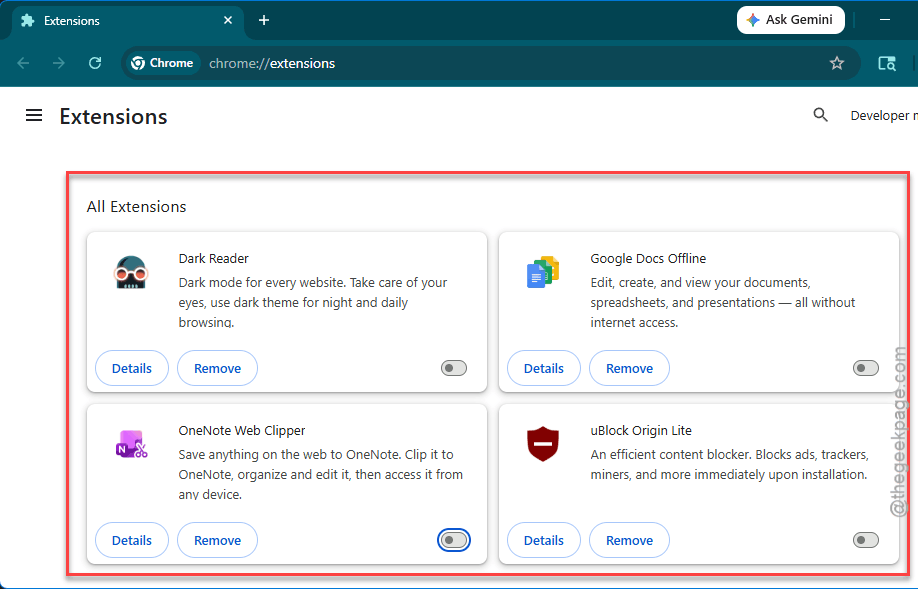This screenshot has height=589, width=918.
Task: Open the Extensions hamburger main menu
Action: click(x=34, y=115)
